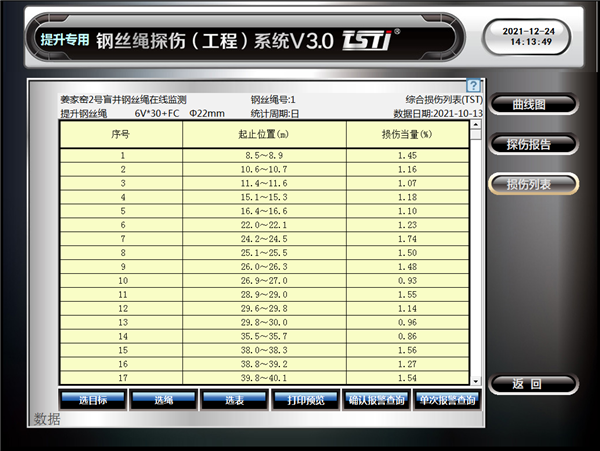Click damage value 1.14 in row 12

click(408, 308)
